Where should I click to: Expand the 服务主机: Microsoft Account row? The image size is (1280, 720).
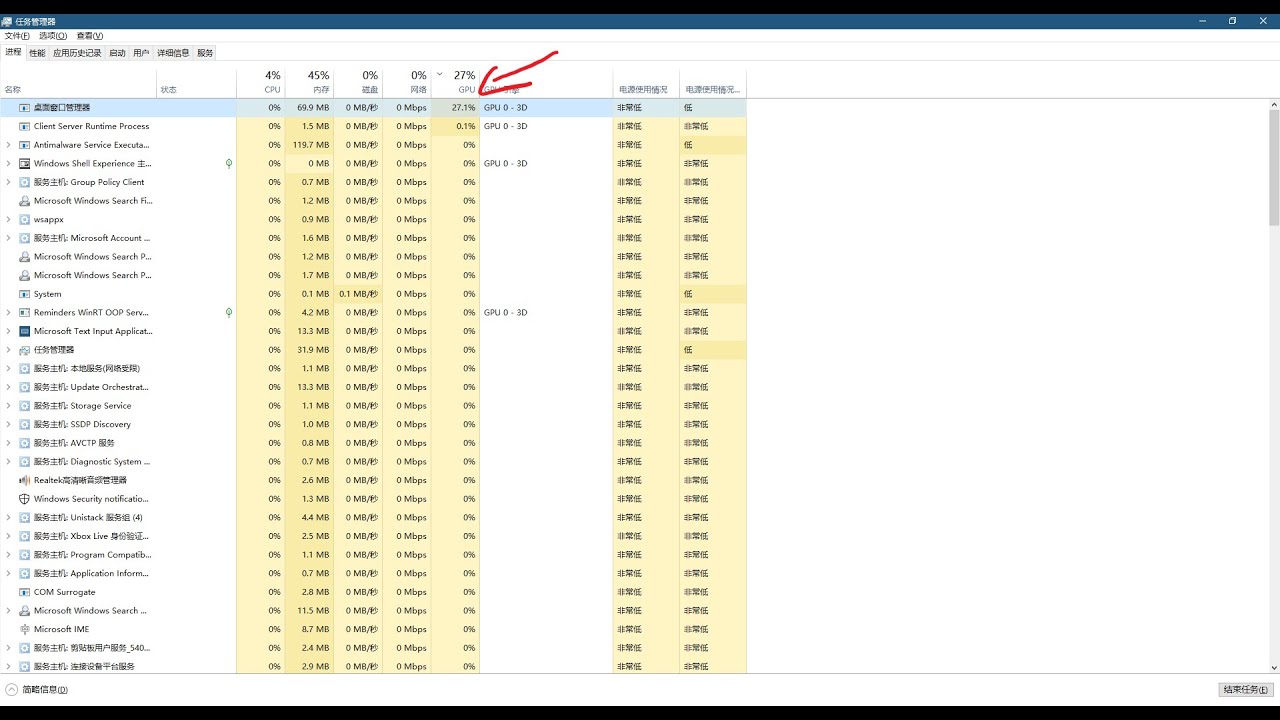(x=8, y=238)
